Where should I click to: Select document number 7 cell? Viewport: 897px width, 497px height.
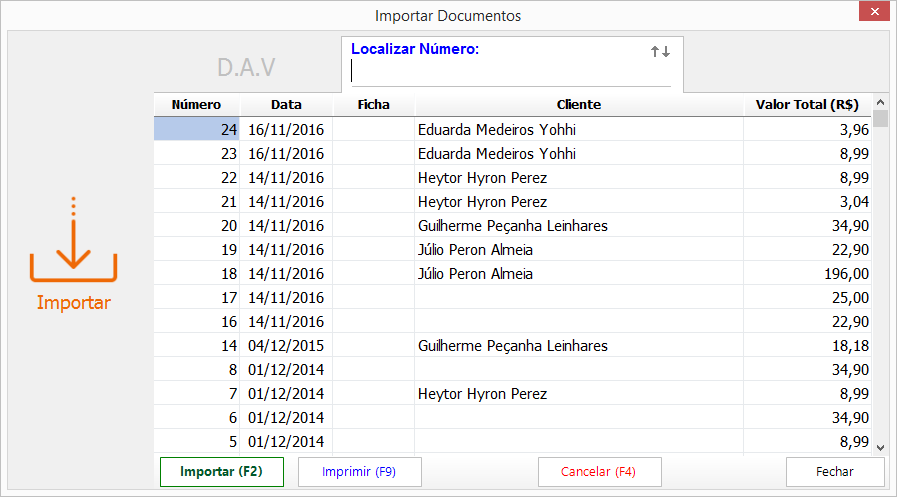pyautogui.click(x=197, y=394)
